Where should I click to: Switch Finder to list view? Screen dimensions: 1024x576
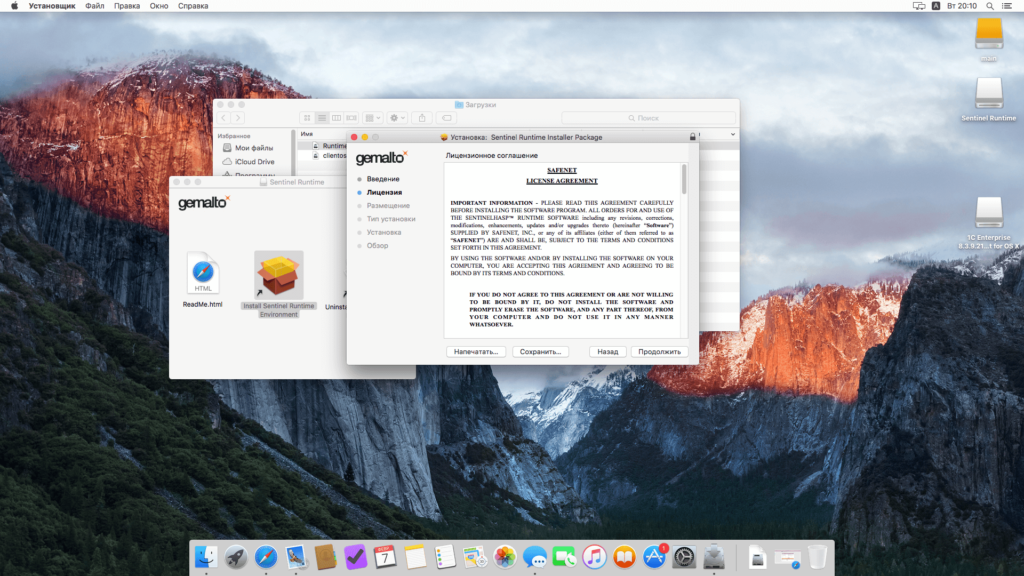pos(322,118)
